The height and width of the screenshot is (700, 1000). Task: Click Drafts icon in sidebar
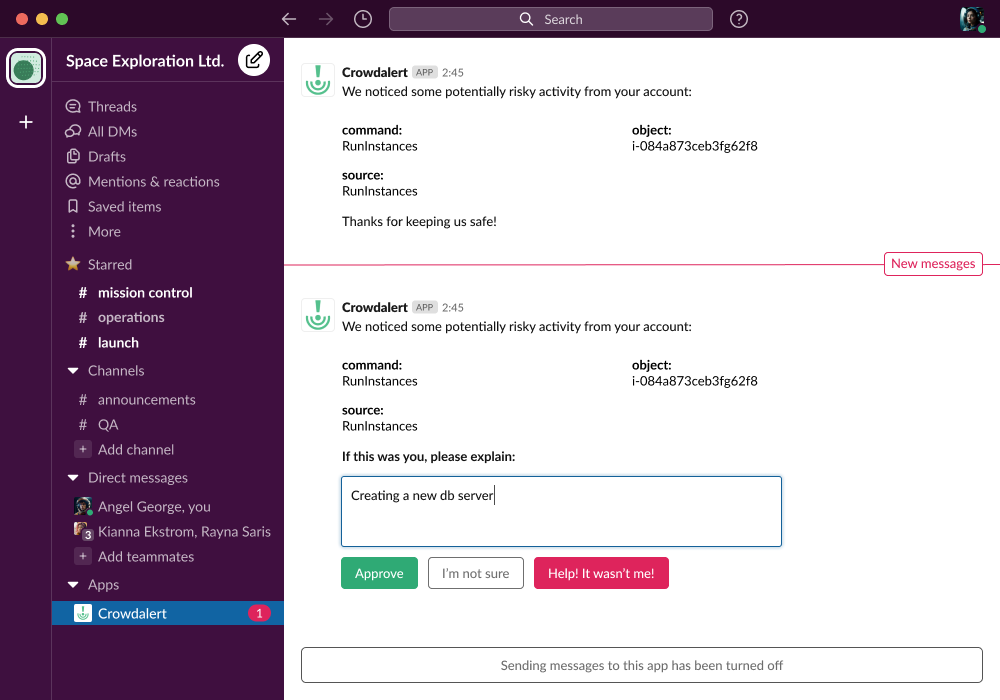tap(73, 156)
